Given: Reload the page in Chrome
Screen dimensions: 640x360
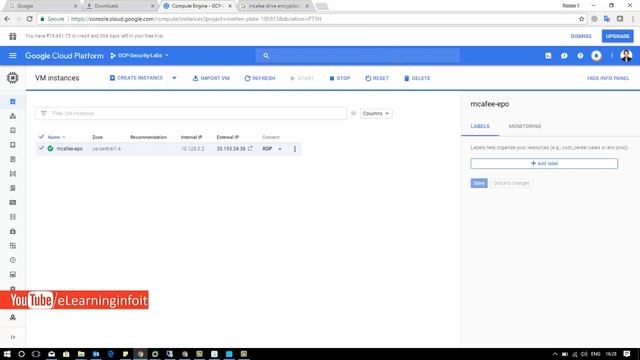Looking at the screenshot, I should pos(29,19).
